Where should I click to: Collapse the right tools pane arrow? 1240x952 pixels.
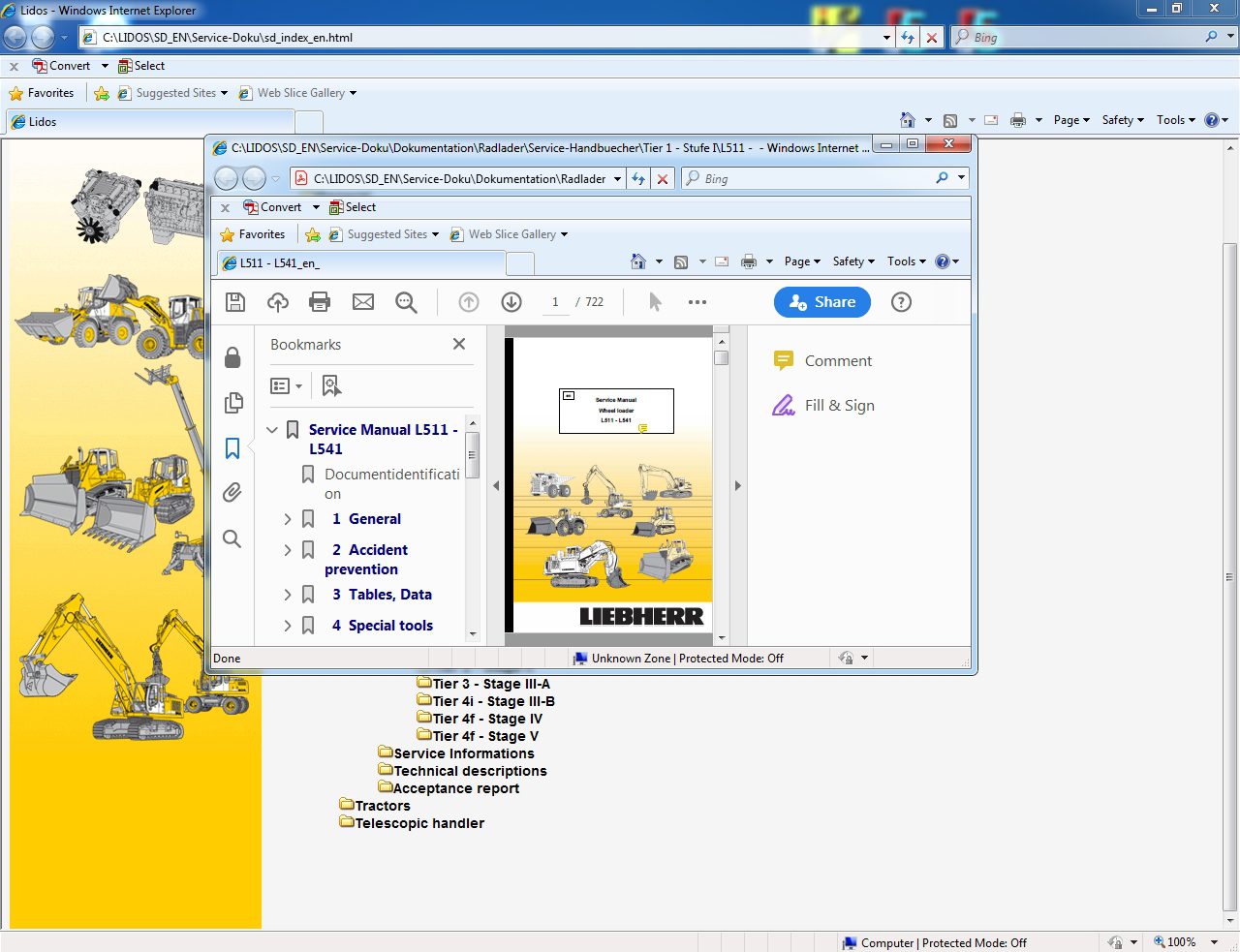pyautogui.click(x=737, y=486)
